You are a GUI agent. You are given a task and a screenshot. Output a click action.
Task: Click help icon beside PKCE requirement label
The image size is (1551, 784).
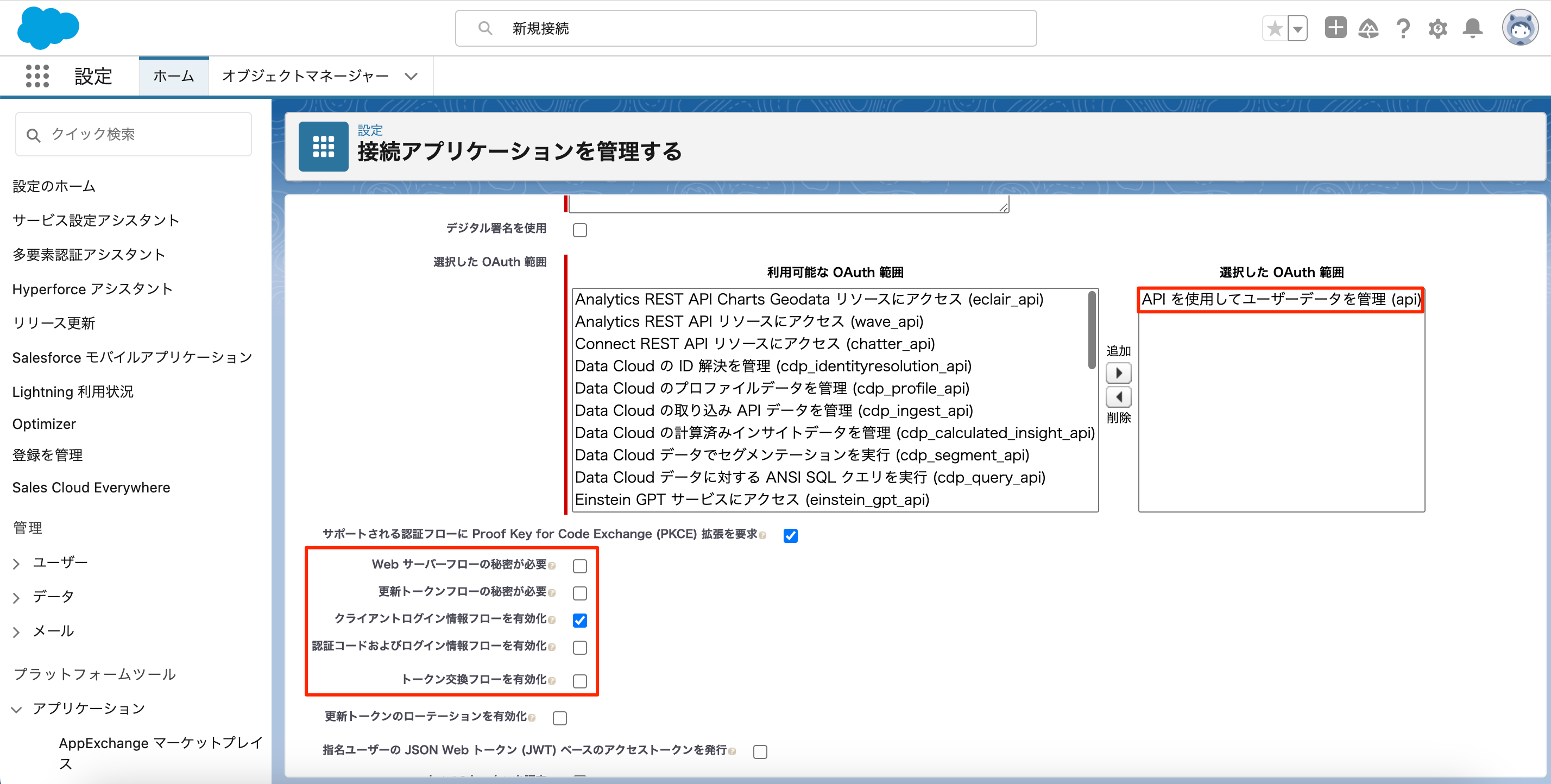763,535
